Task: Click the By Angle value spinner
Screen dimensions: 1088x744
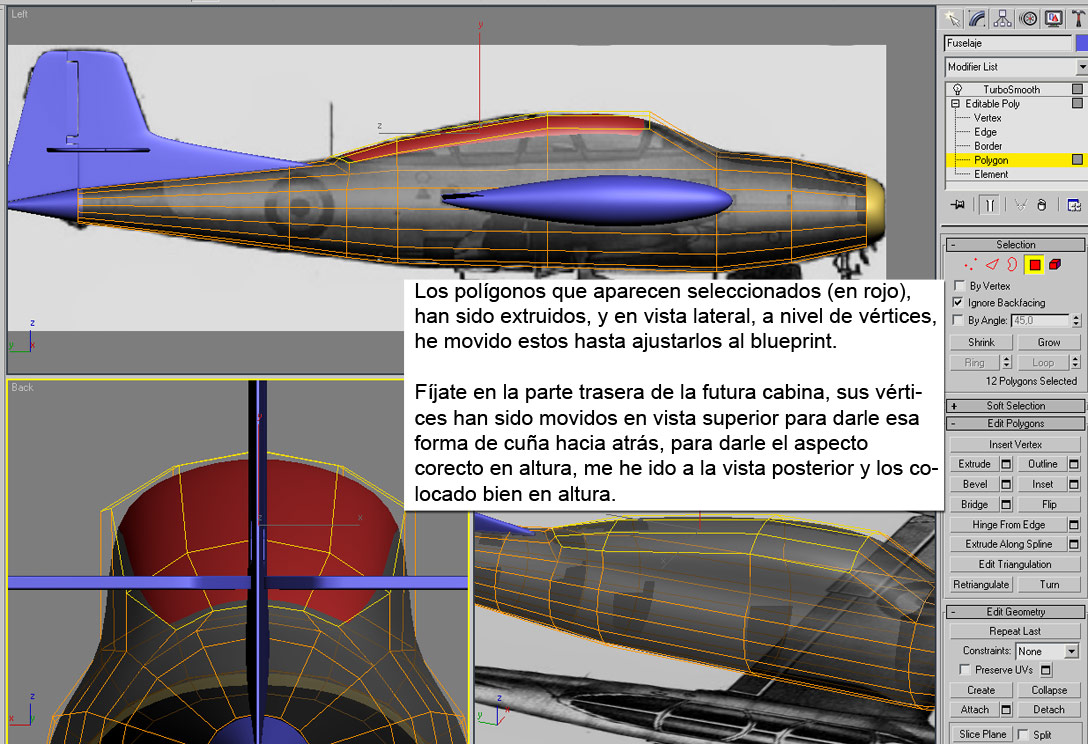Action: click(x=1076, y=320)
